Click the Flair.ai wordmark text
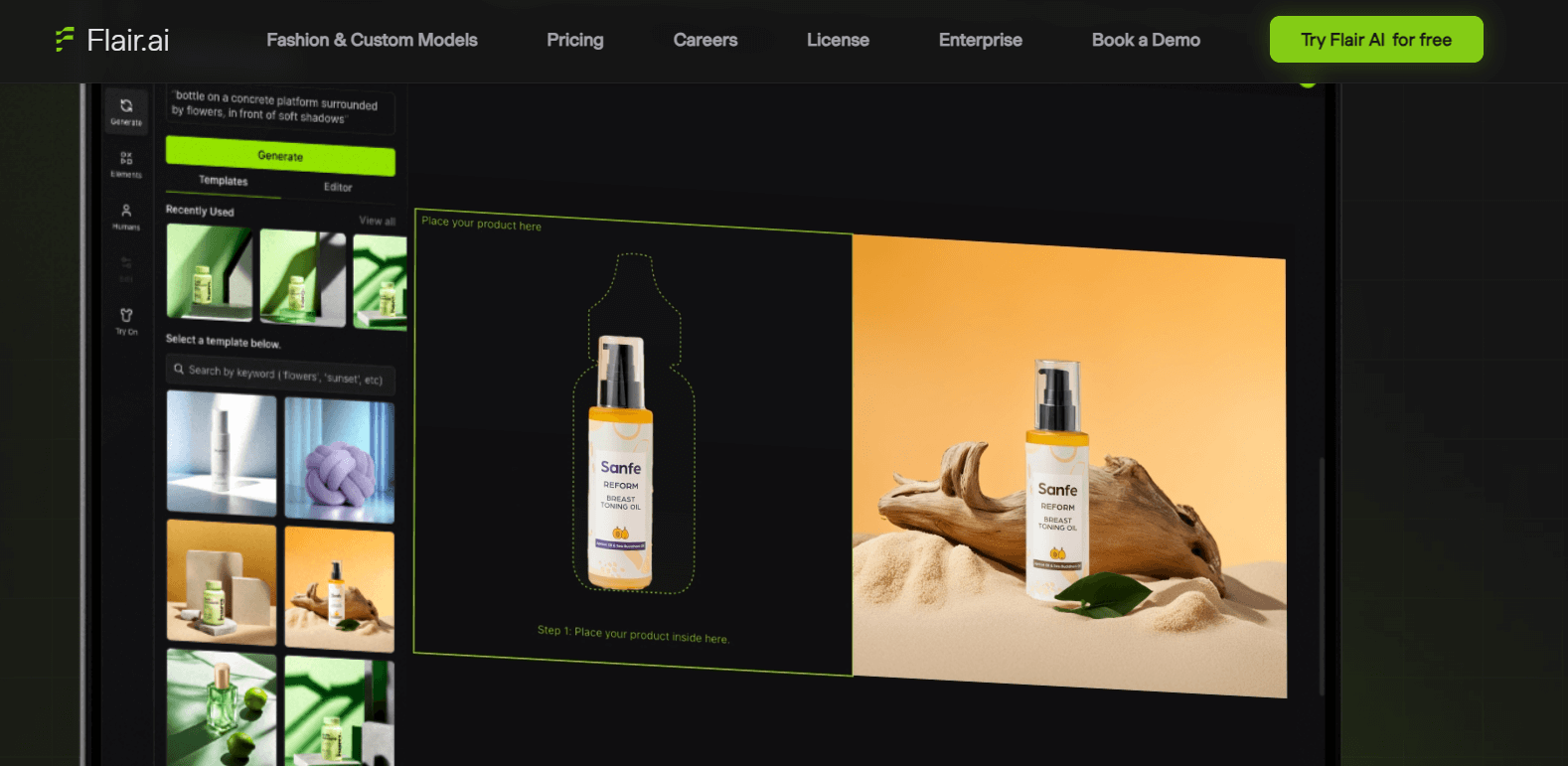This screenshot has width=1568, height=766. 128,40
